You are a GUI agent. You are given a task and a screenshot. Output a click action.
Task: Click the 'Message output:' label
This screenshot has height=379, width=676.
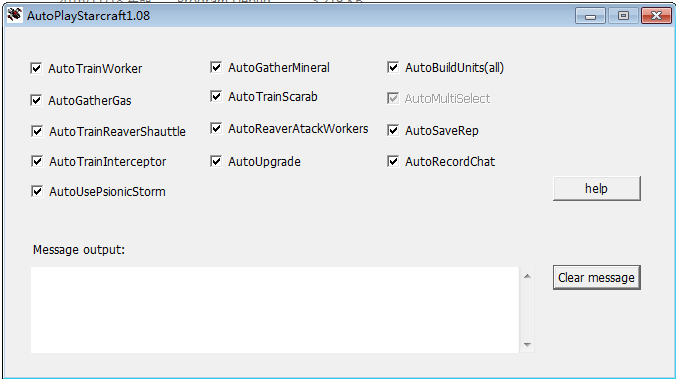pos(79,250)
